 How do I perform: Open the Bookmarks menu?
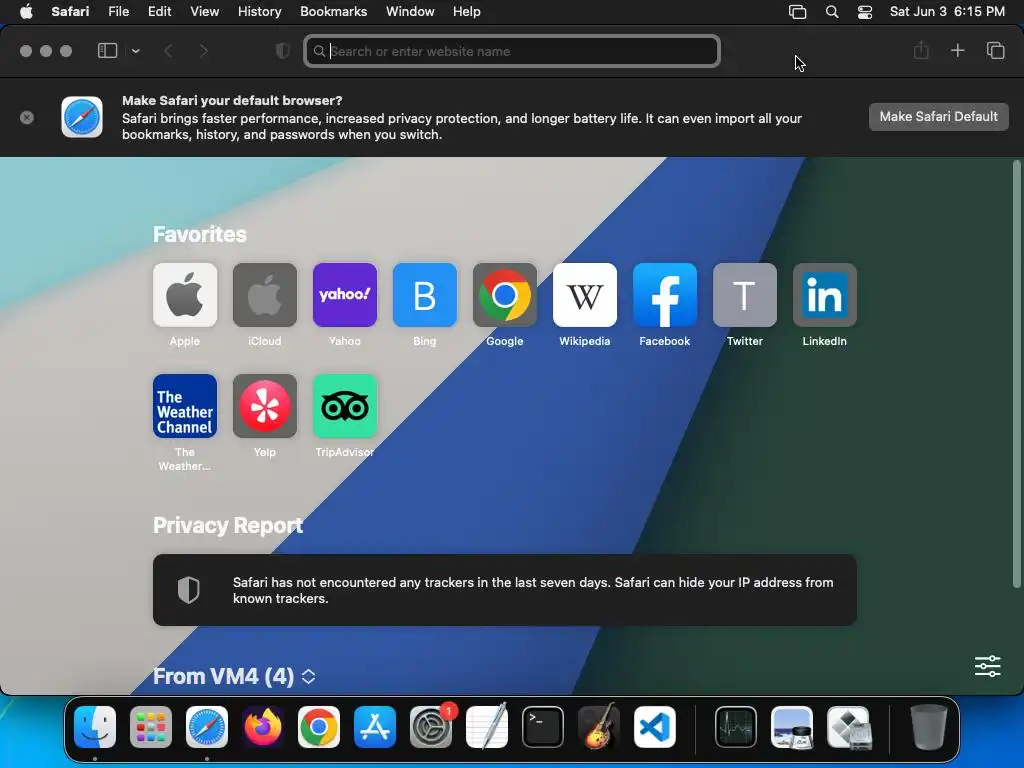(333, 11)
